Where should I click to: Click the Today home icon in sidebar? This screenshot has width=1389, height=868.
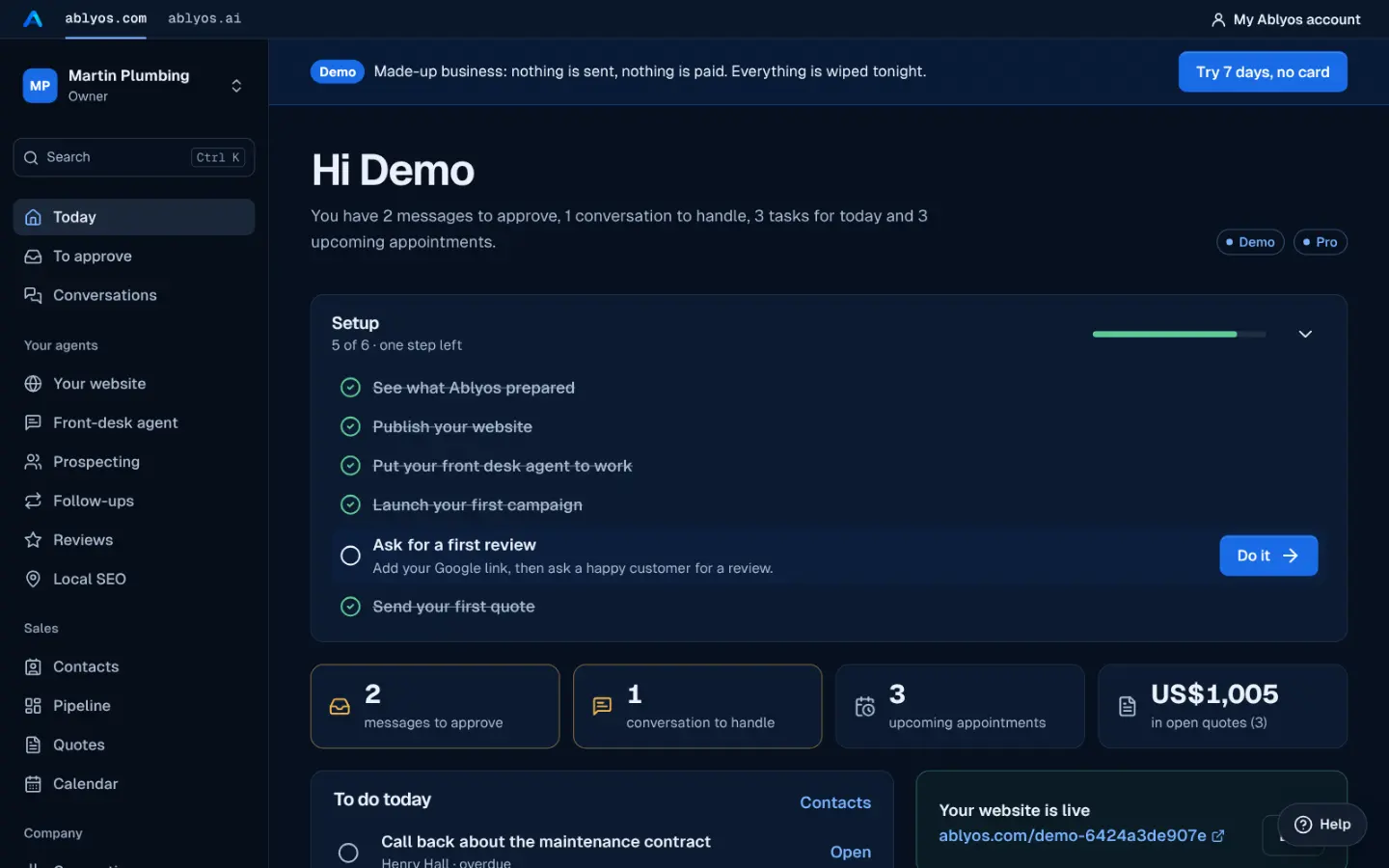(x=33, y=217)
